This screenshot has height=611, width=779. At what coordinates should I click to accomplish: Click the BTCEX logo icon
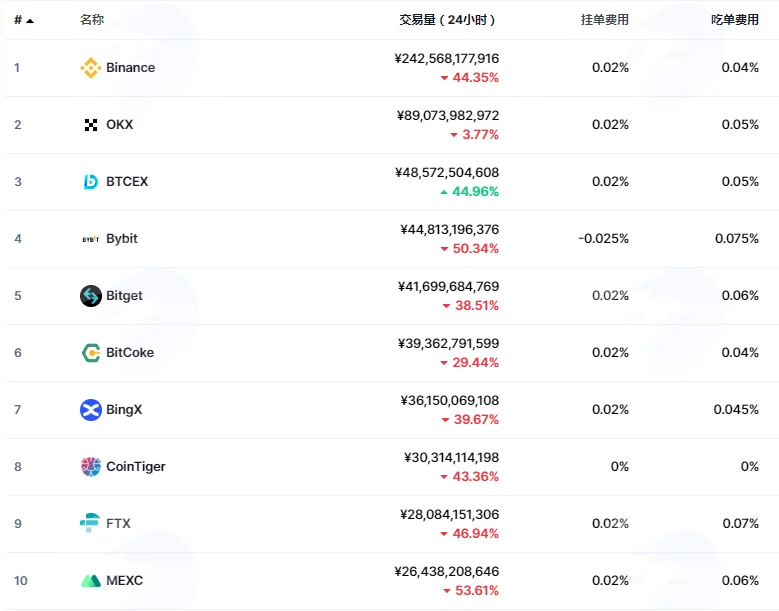(x=90, y=182)
